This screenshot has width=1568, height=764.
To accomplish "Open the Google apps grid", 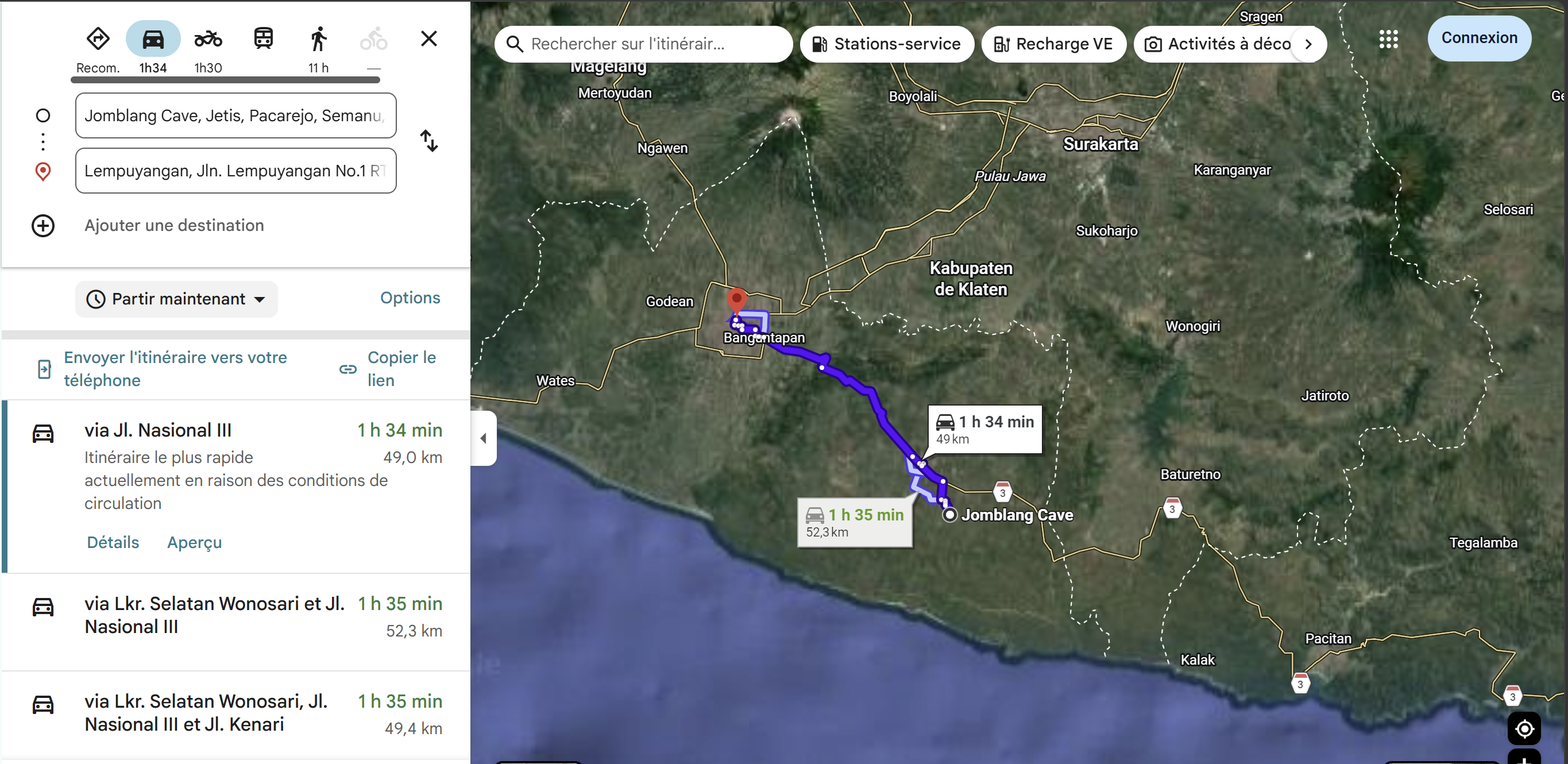I will click(x=1388, y=39).
